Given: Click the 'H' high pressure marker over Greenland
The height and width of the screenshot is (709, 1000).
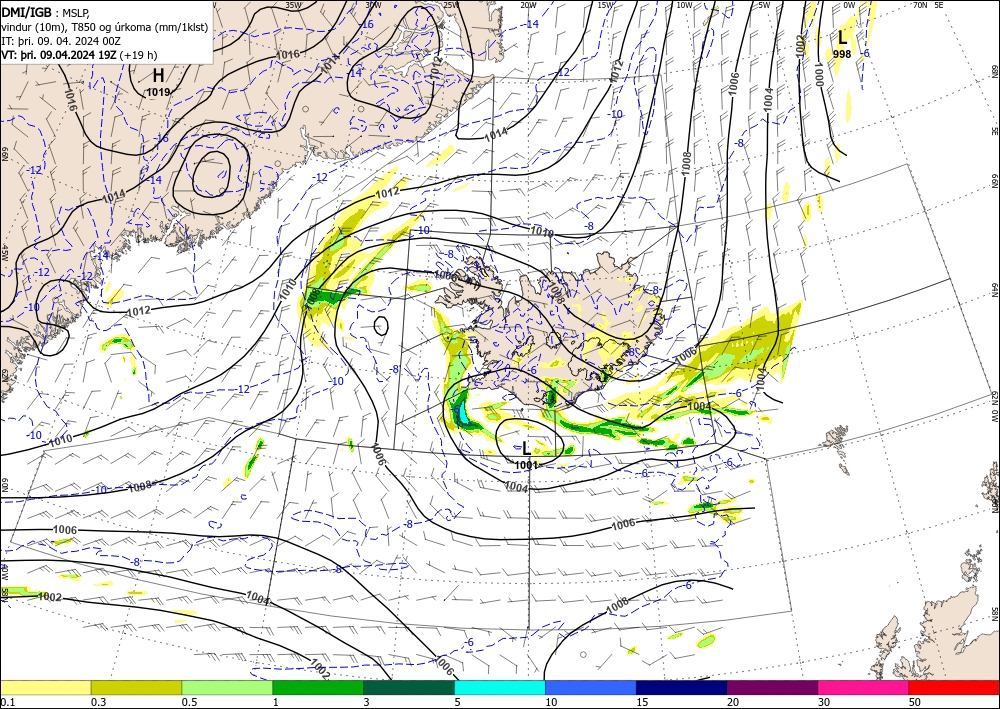Looking at the screenshot, I should pyautogui.click(x=158, y=76).
